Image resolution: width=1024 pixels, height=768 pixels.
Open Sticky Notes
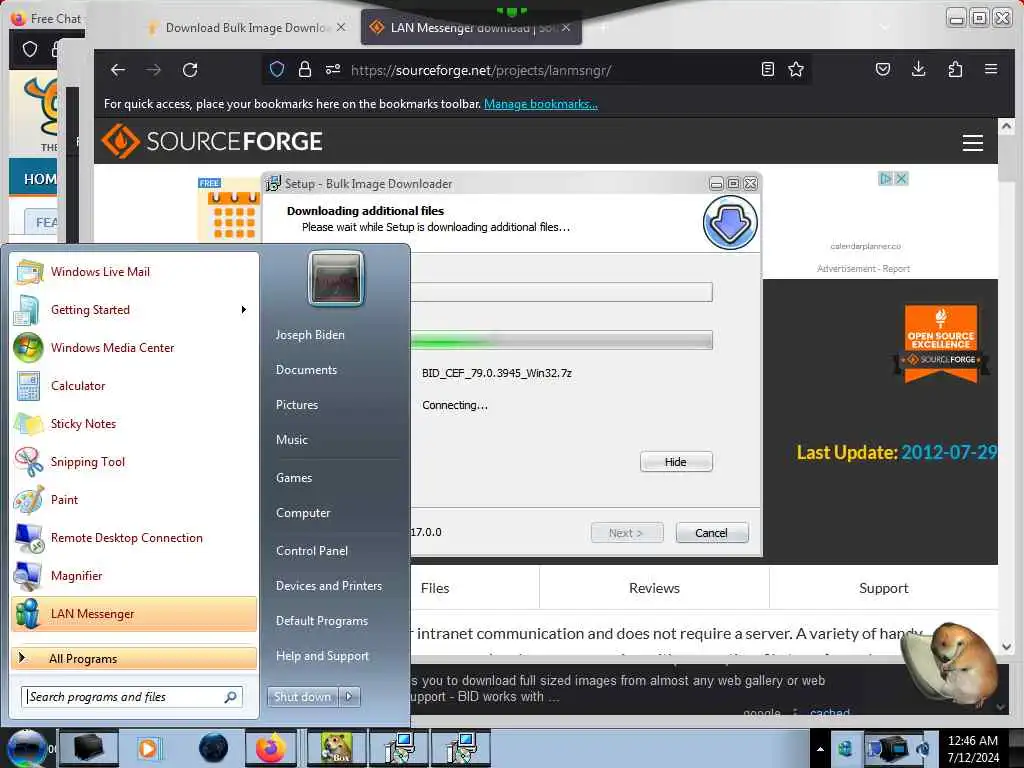134,423
